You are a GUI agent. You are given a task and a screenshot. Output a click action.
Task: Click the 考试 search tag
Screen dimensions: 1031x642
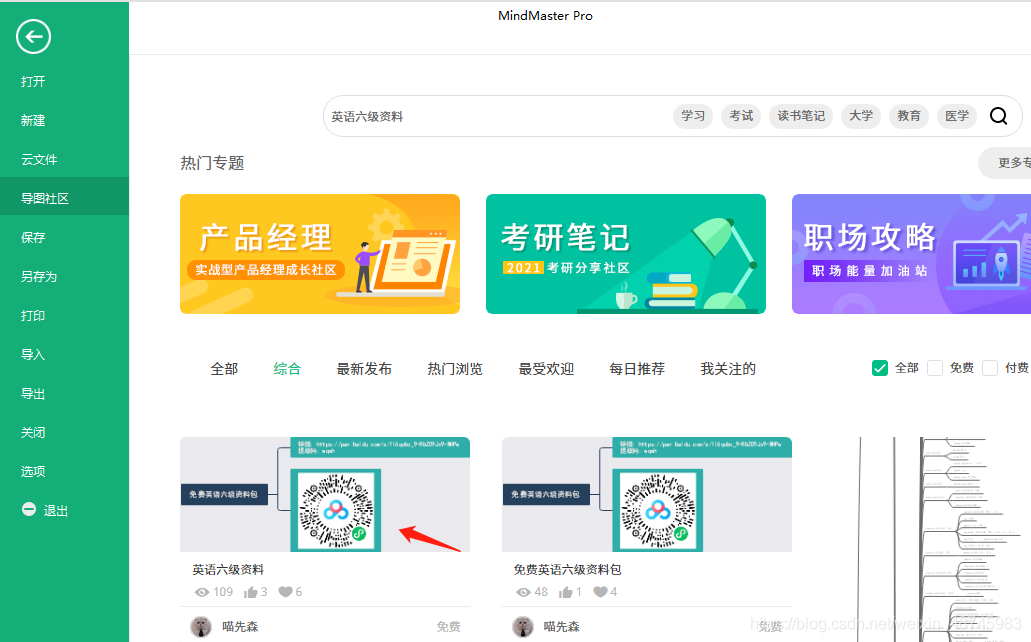tap(741, 116)
